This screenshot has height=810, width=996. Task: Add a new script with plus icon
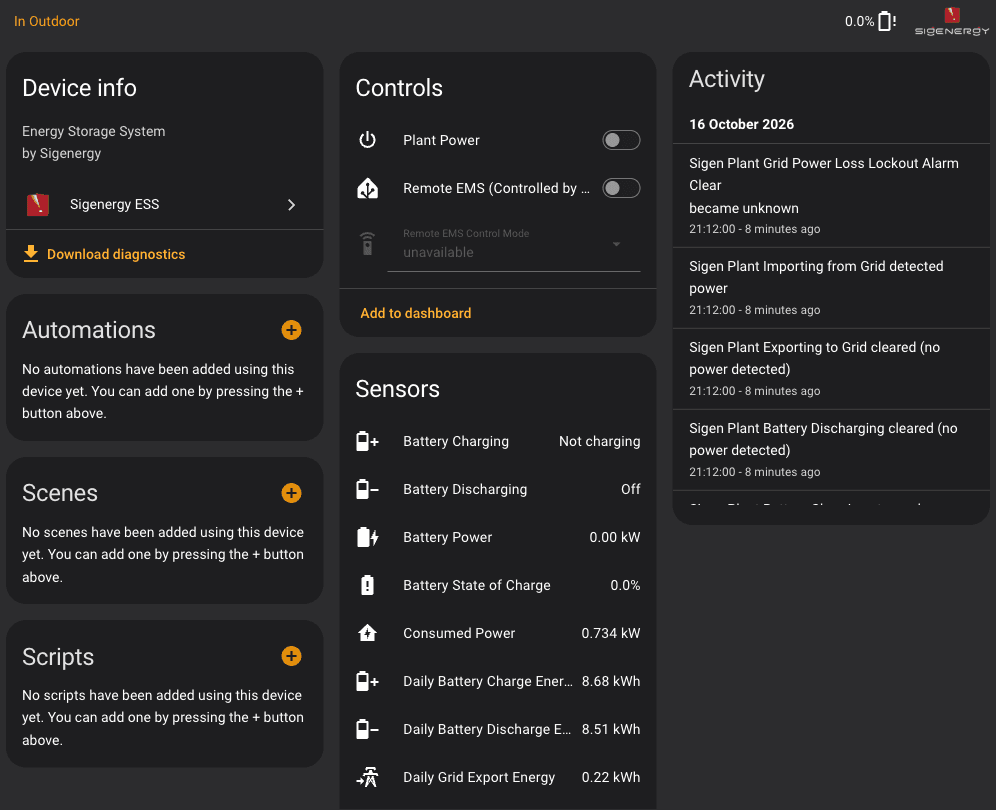pos(292,656)
